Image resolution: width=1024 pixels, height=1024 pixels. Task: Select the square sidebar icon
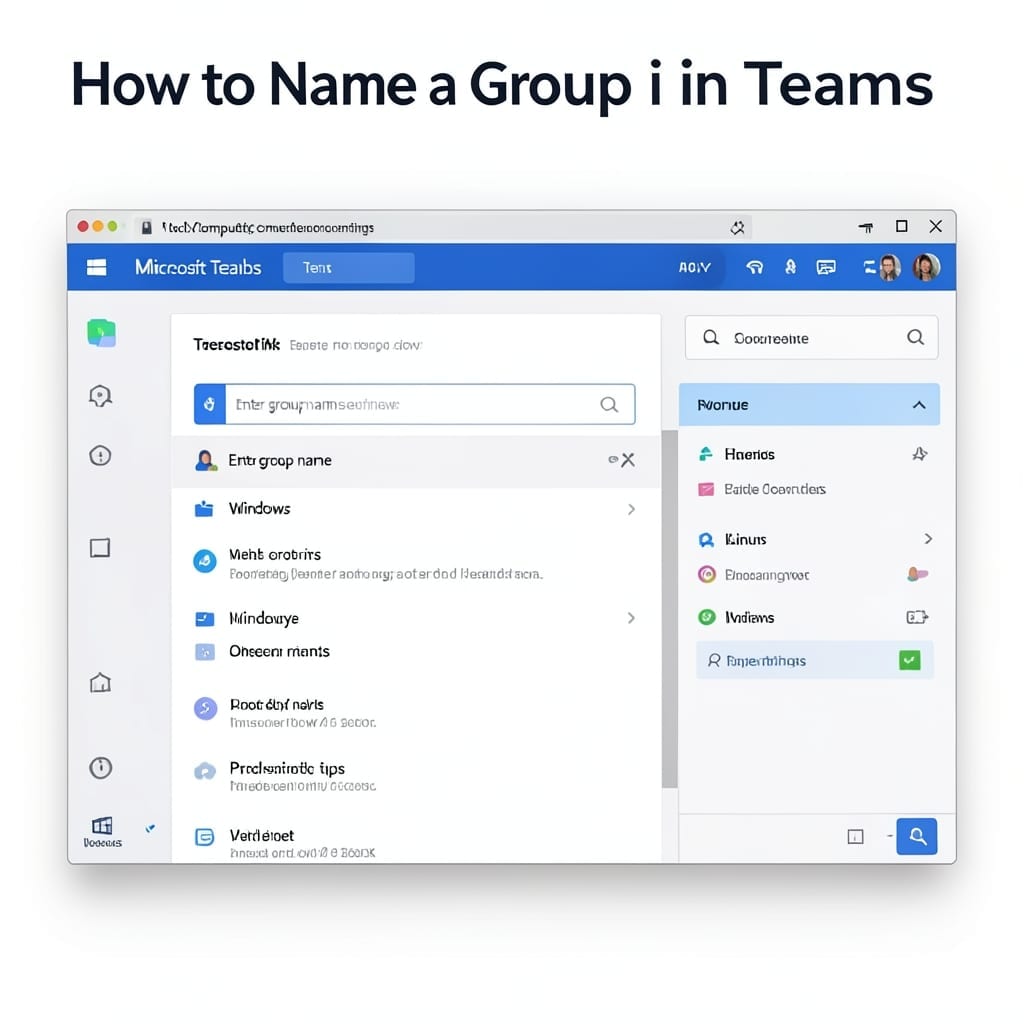(100, 547)
